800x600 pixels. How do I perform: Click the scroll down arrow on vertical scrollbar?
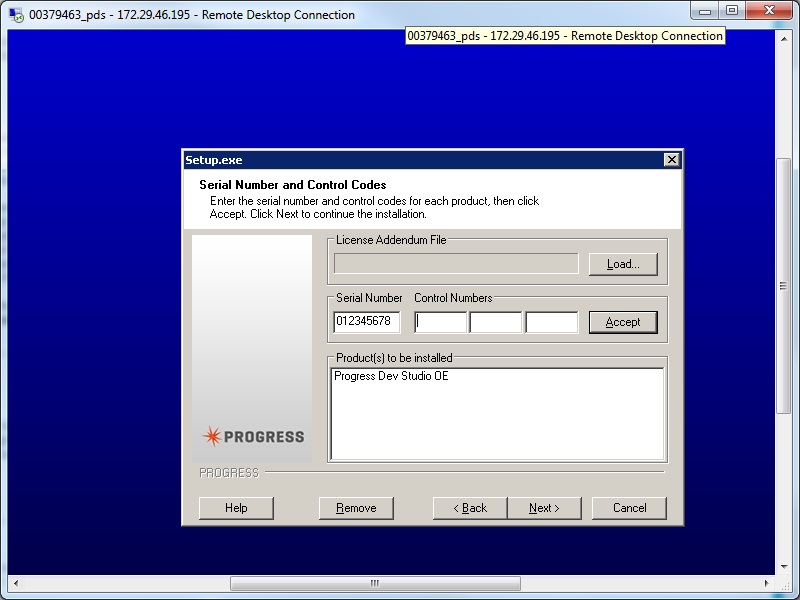coord(783,566)
